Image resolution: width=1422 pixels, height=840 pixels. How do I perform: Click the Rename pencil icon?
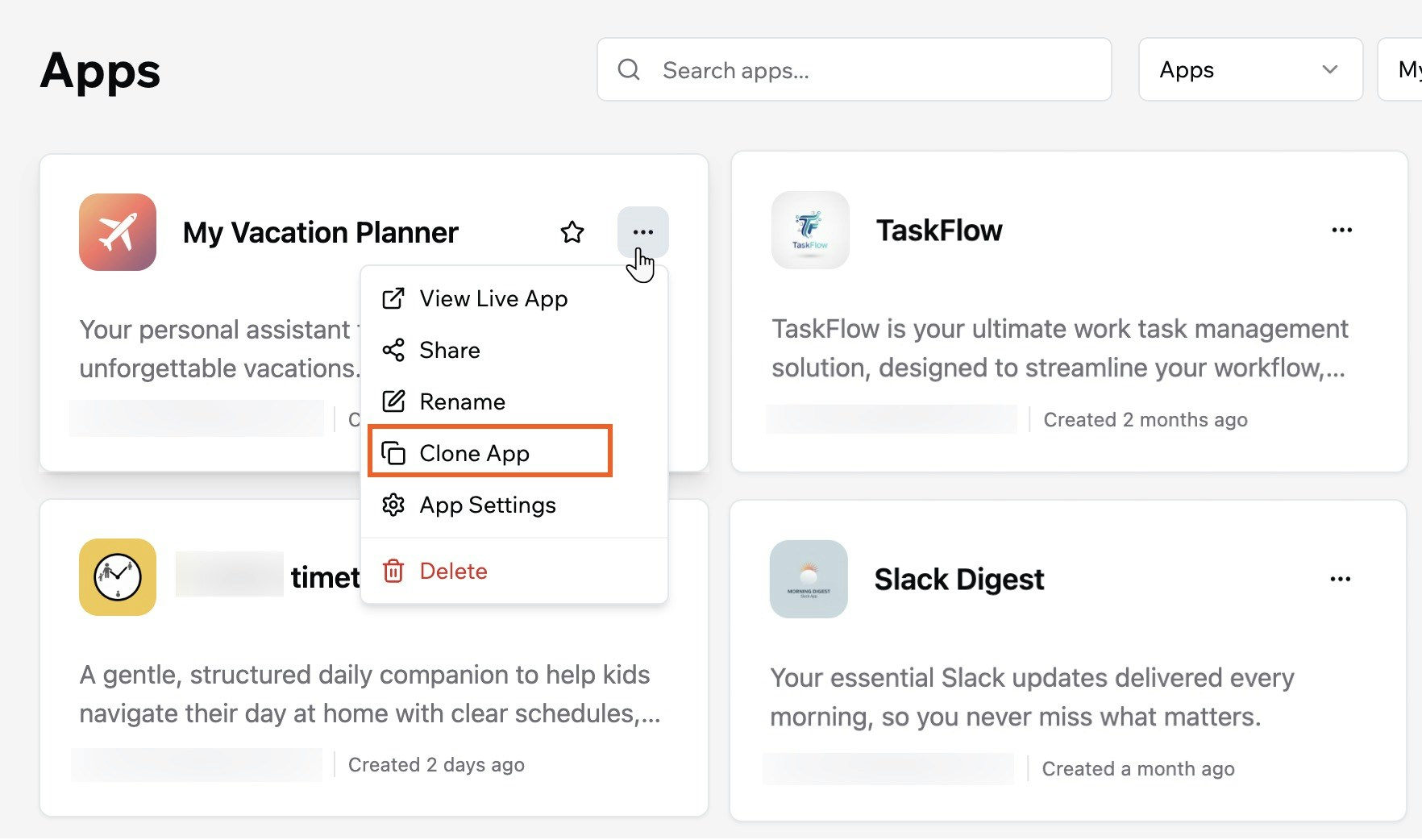393,401
